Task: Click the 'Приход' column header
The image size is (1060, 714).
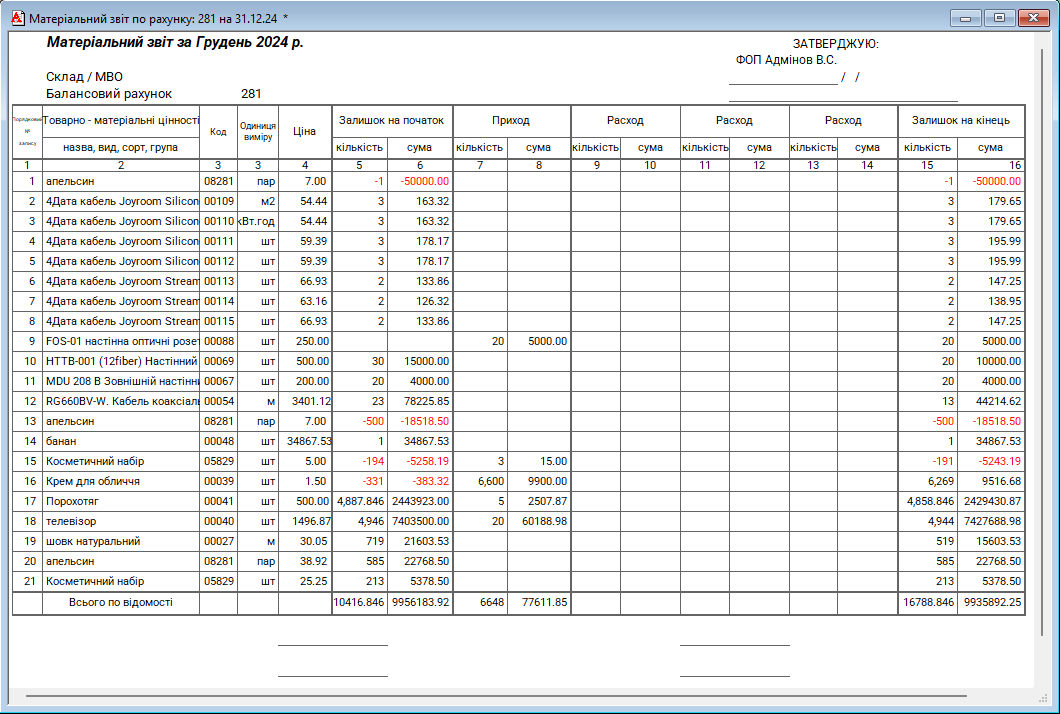Action: (x=511, y=120)
